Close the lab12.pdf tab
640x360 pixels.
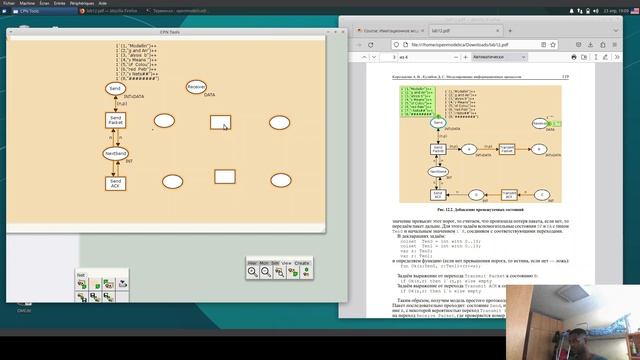click(498, 31)
